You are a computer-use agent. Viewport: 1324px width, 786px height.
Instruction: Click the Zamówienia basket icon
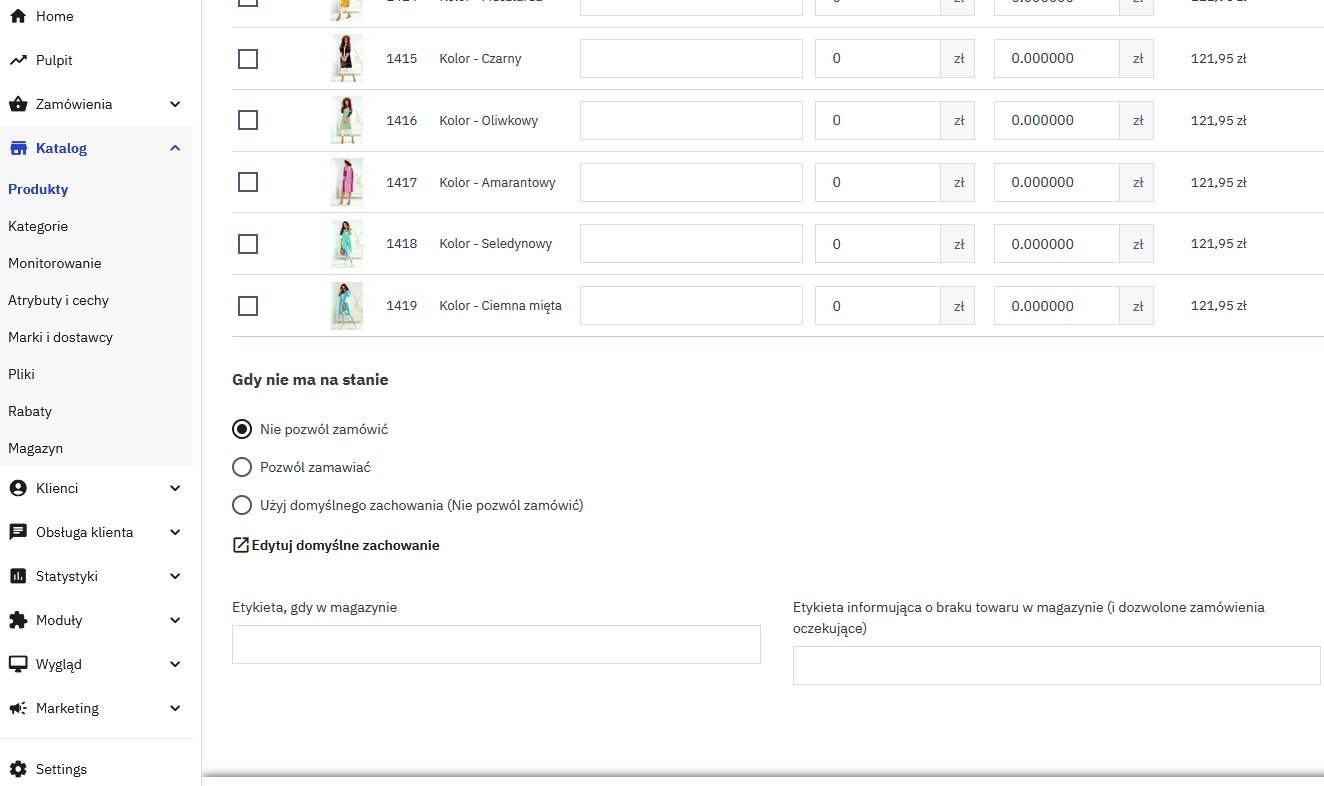17,104
